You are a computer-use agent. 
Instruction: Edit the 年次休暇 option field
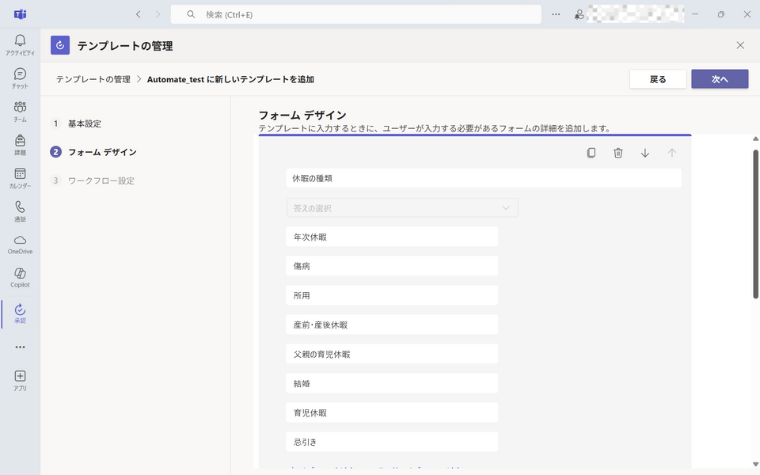click(x=392, y=237)
